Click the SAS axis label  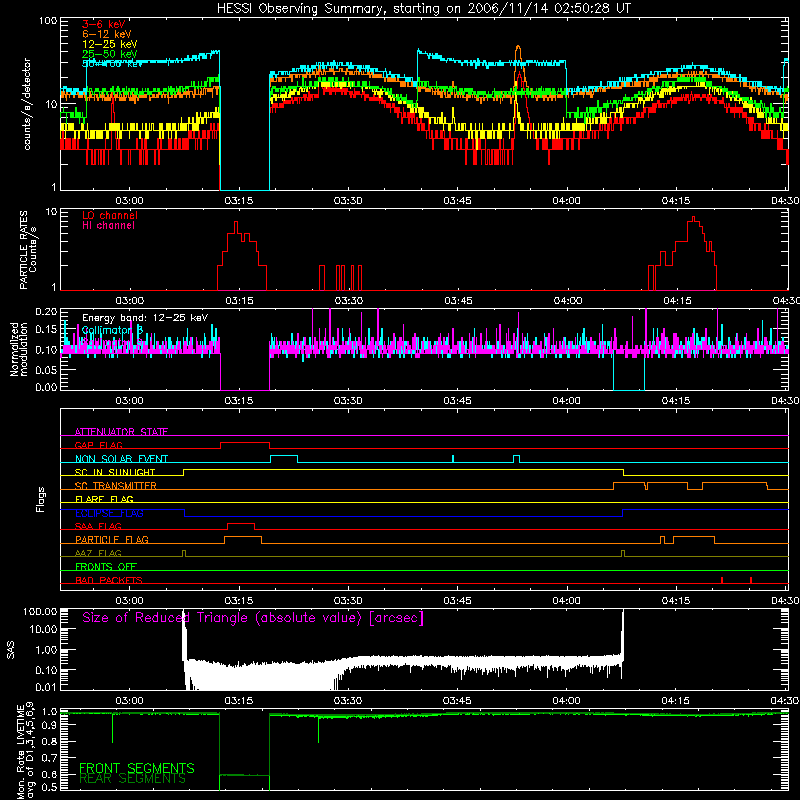[11, 650]
